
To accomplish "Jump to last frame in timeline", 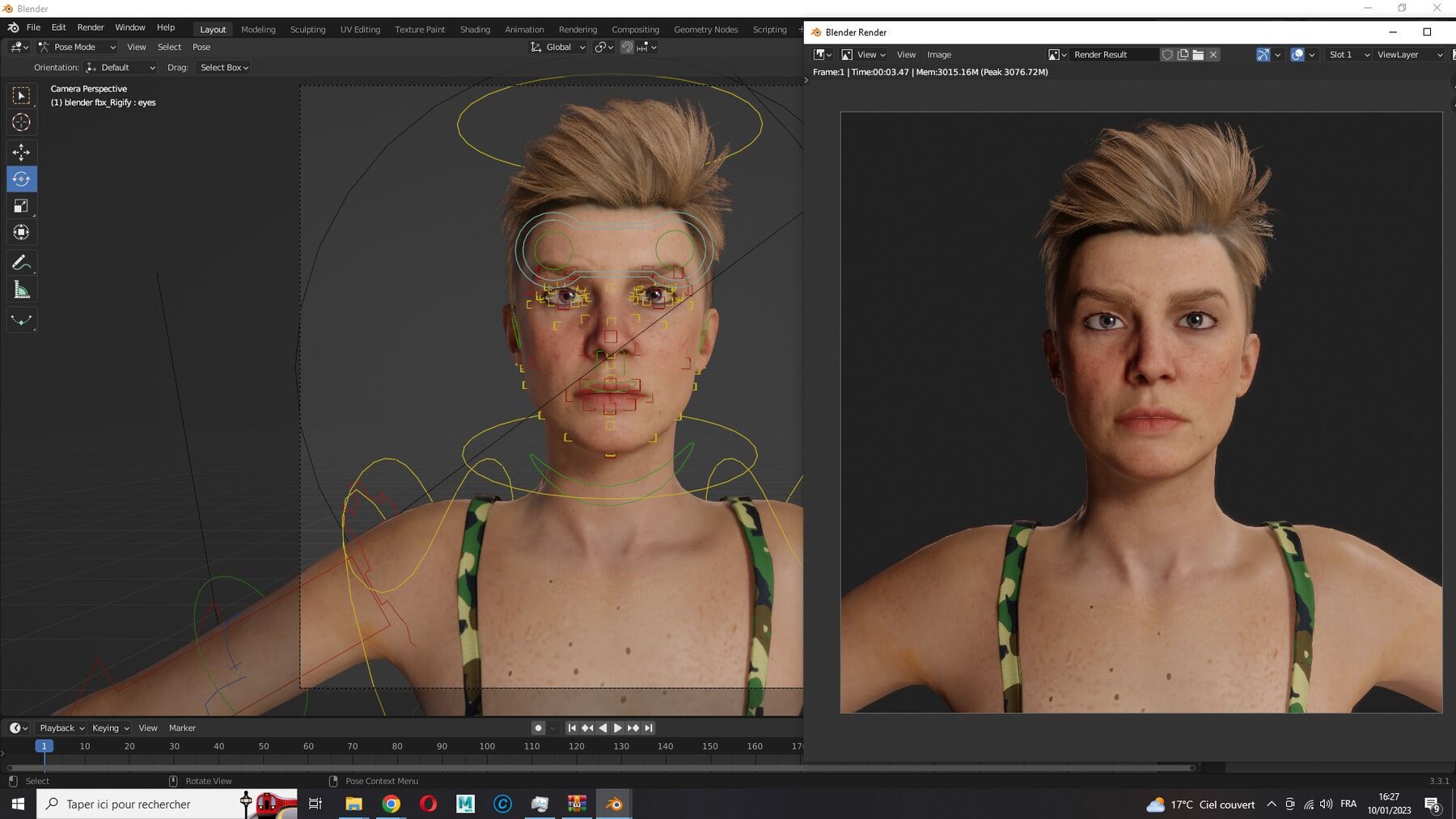I will pyautogui.click(x=649, y=728).
